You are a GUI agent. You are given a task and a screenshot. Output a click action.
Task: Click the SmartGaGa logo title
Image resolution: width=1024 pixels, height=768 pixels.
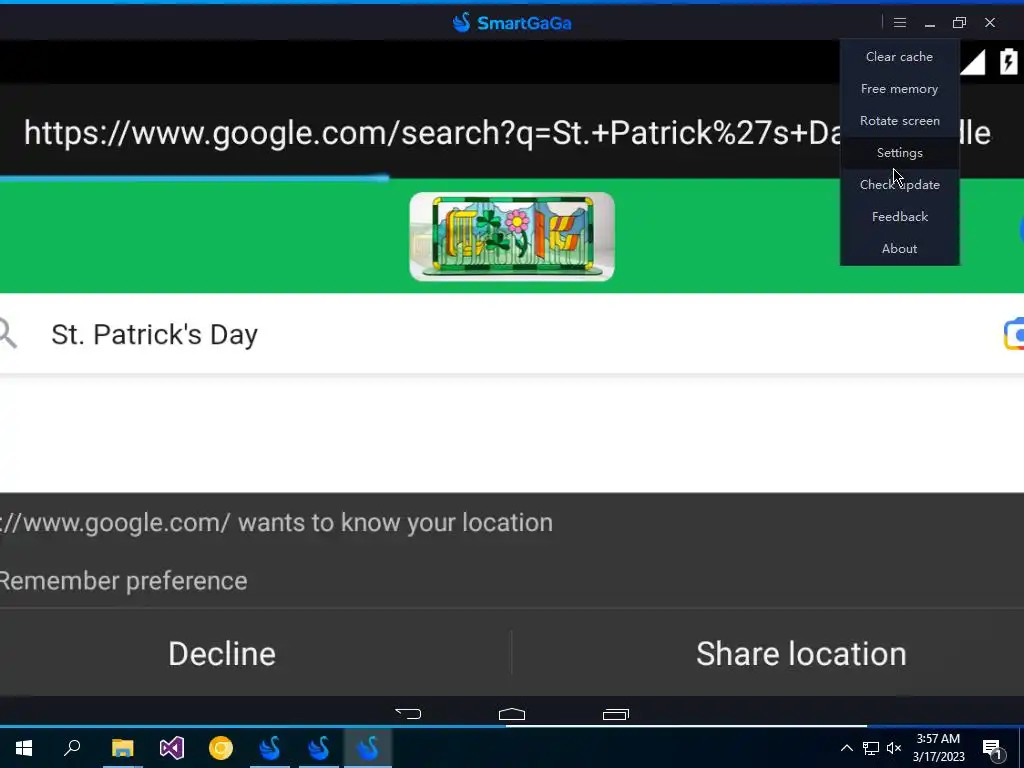click(512, 23)
